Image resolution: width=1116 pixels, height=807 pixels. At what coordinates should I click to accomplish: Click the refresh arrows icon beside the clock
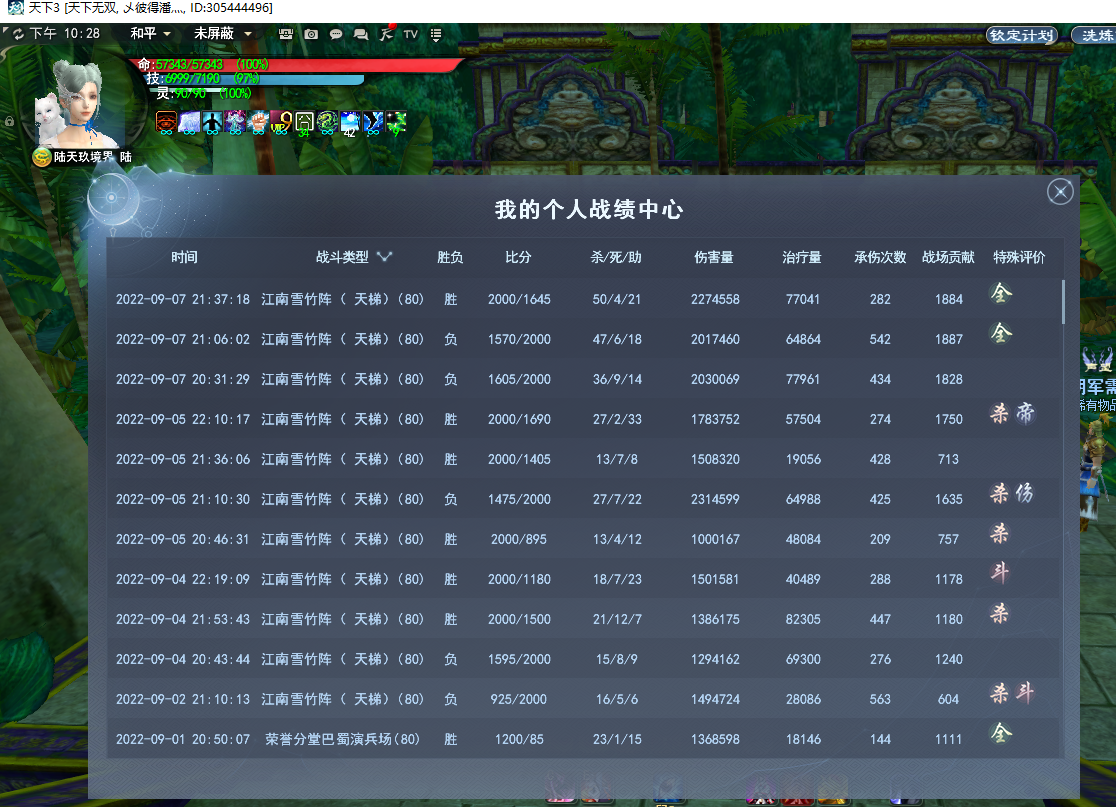pos(18,33)
